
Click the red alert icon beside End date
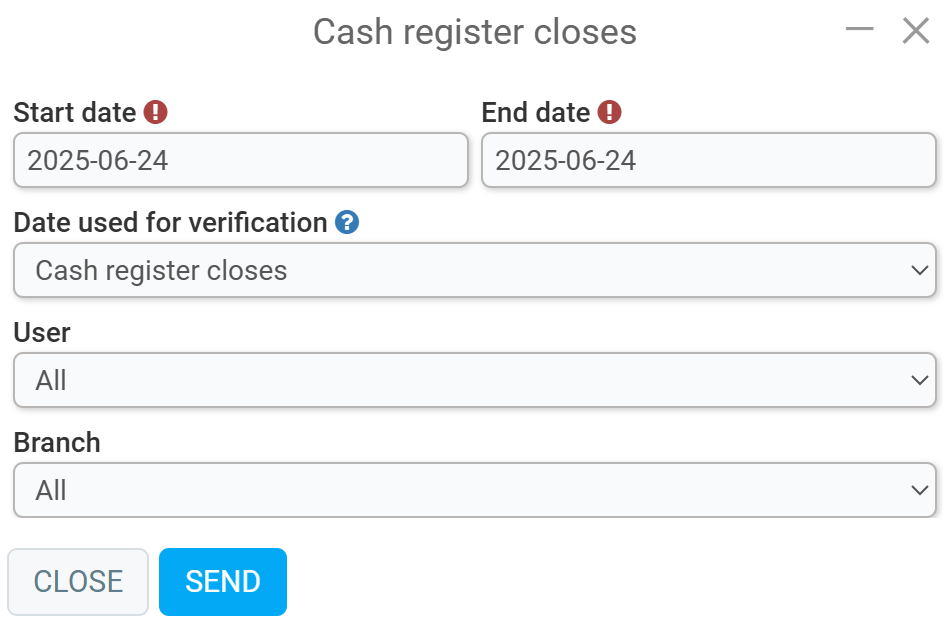609,112
